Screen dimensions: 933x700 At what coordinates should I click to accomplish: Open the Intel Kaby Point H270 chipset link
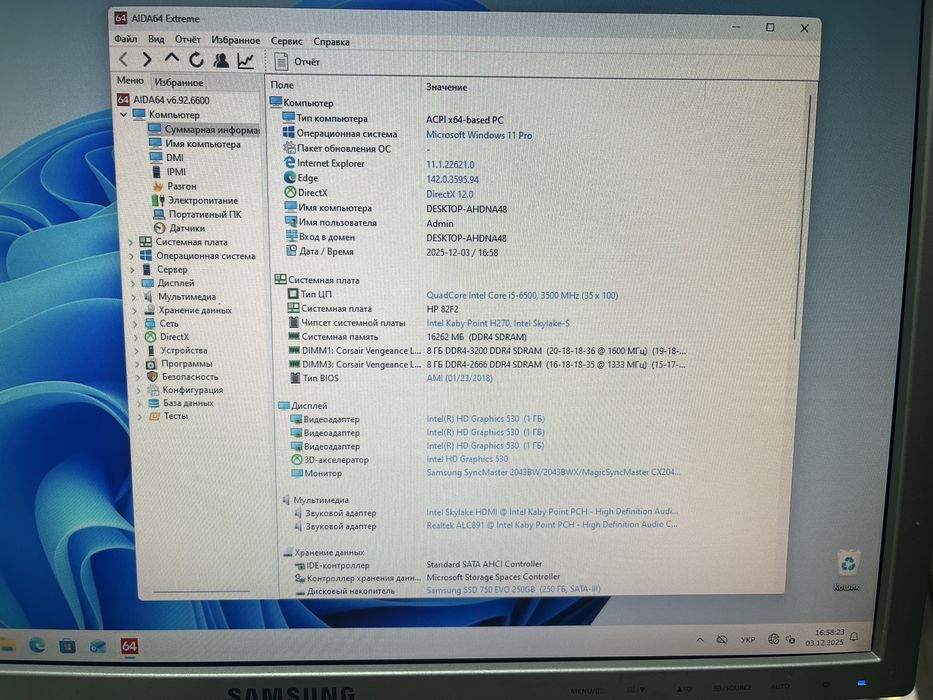point(497,323)
